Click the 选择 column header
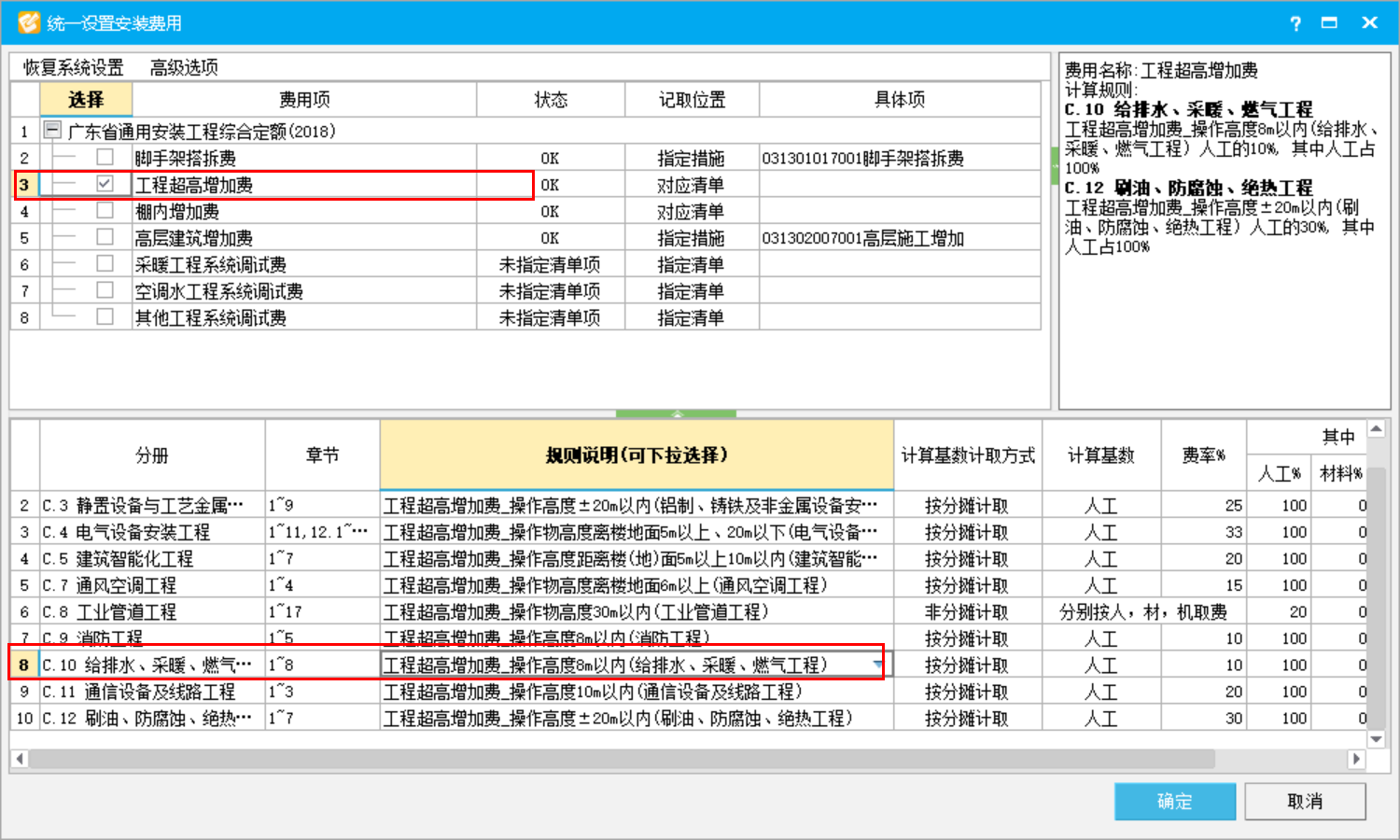Screen dimensions: 1400x840 point(86,100)
